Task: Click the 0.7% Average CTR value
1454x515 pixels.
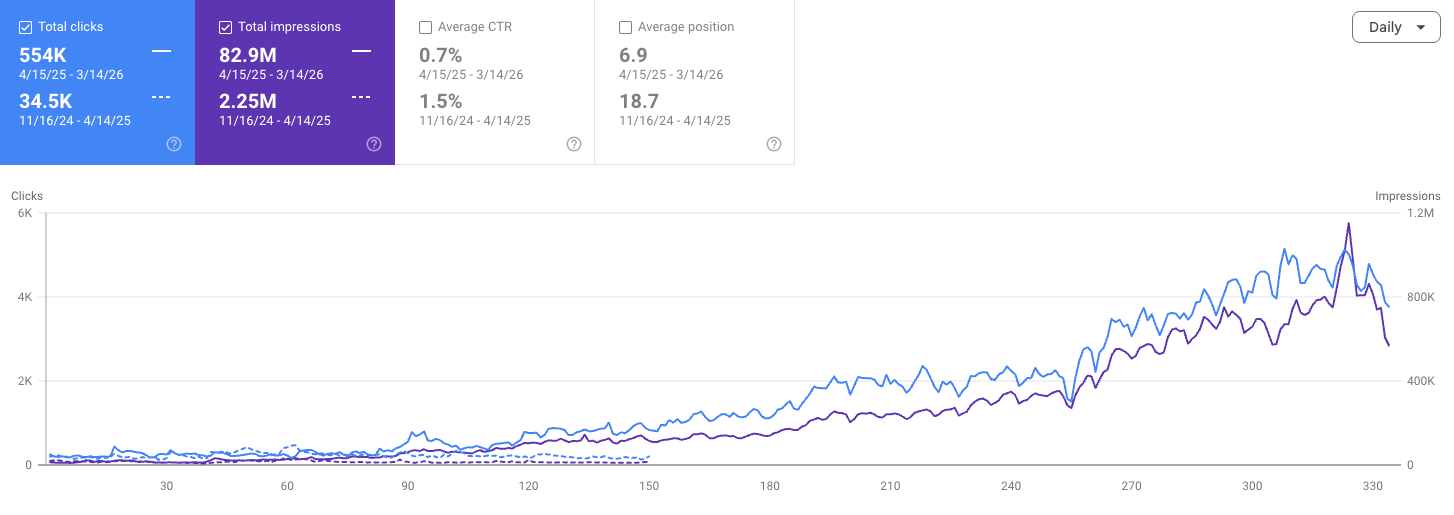Action: pos(440,55)
